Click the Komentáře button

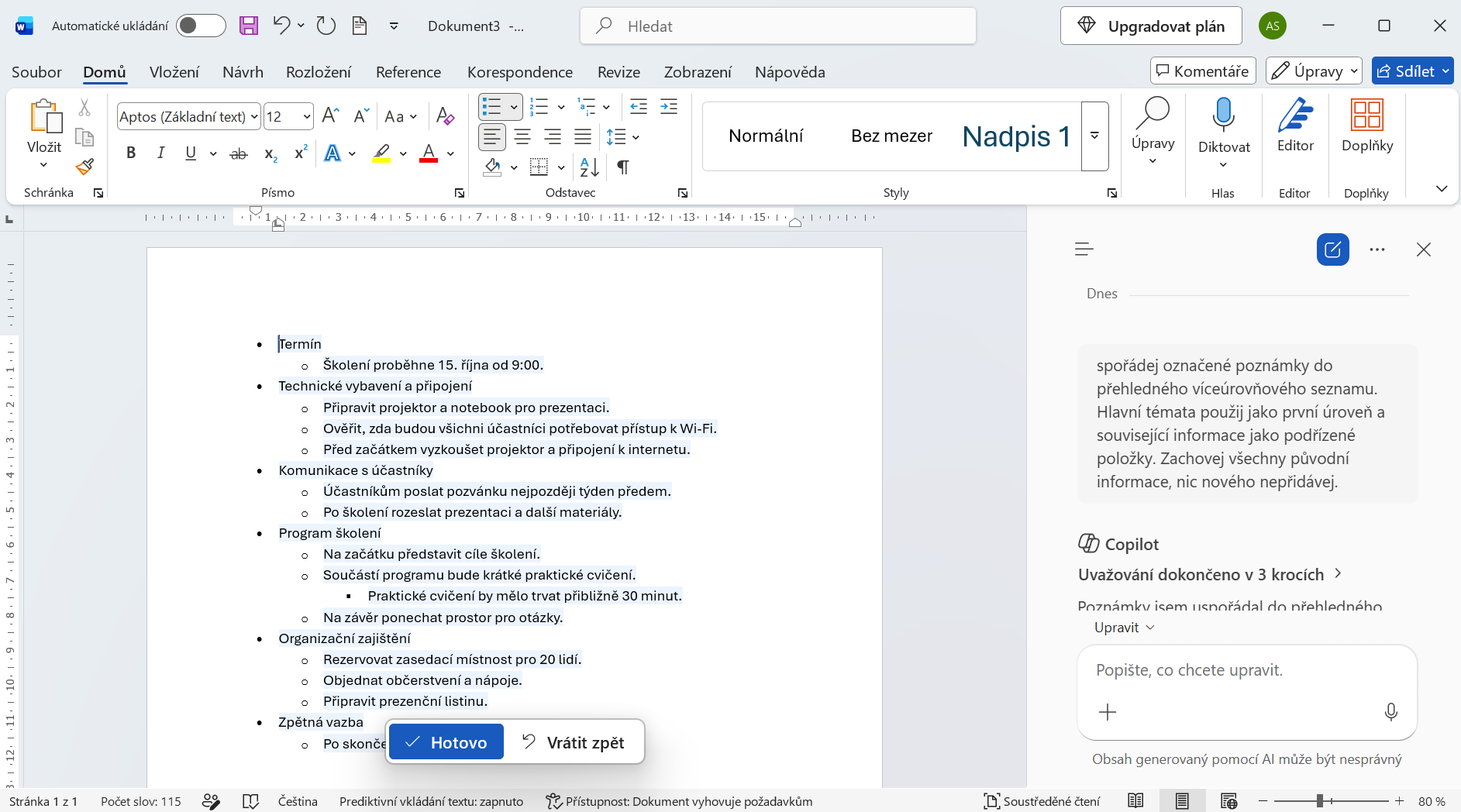[1203, 71]
